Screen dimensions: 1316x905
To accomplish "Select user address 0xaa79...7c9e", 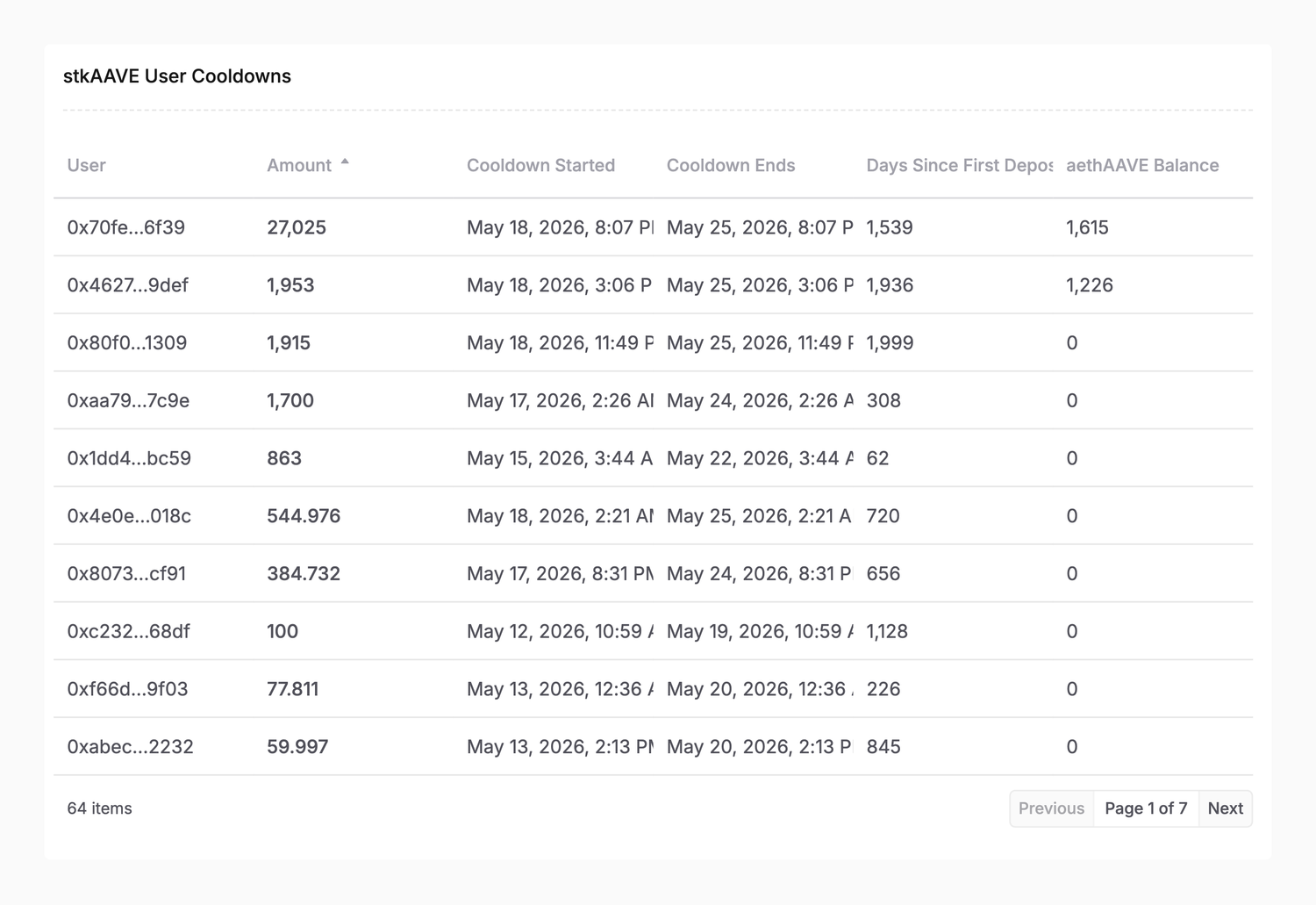I will coord(128,401).
